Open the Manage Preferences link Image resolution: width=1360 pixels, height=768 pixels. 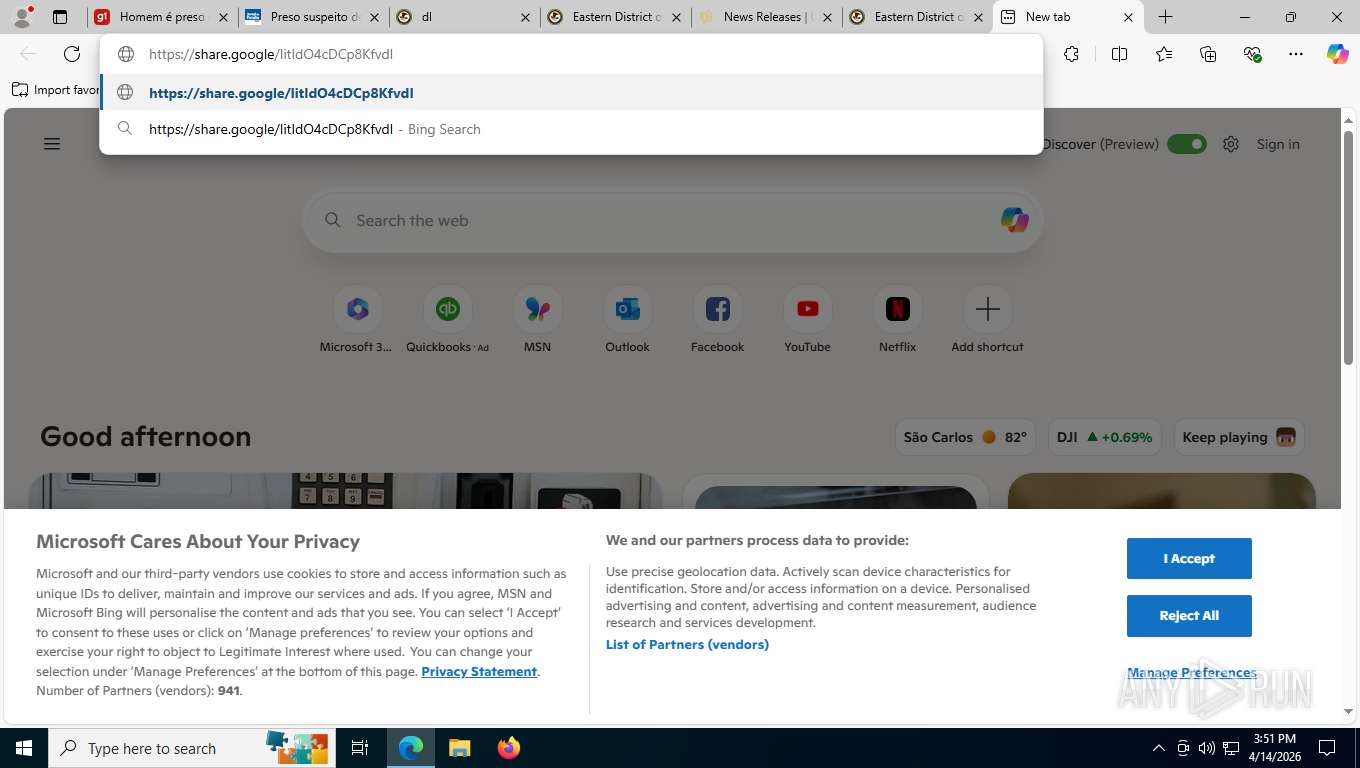pos(1192,673)
